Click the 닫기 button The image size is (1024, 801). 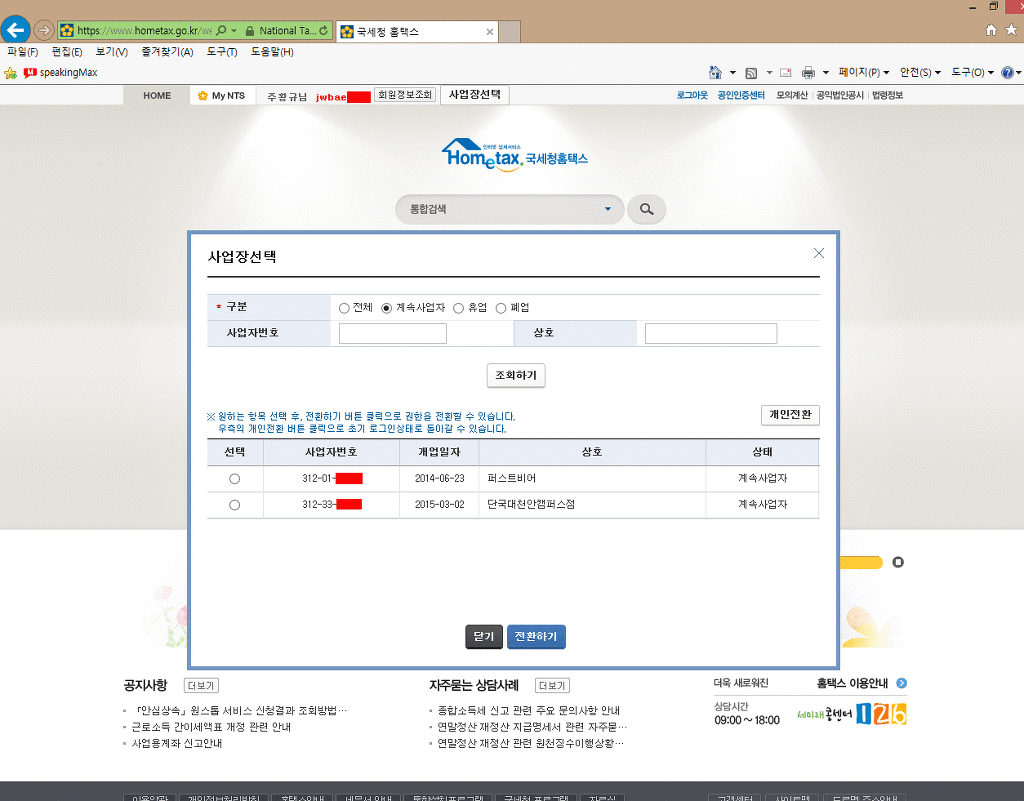484,636
